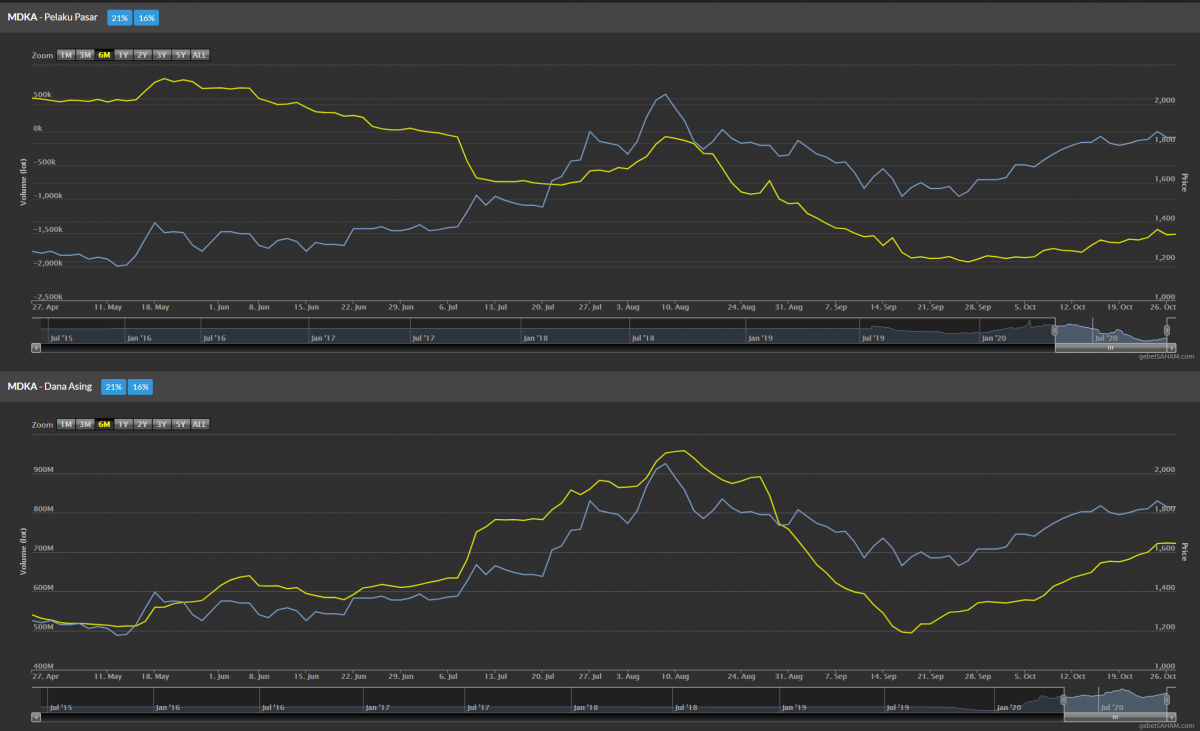Click the Pelaku Pasar navigator scrollbar thumb
1200x731 pixels.
point(1110,347)
